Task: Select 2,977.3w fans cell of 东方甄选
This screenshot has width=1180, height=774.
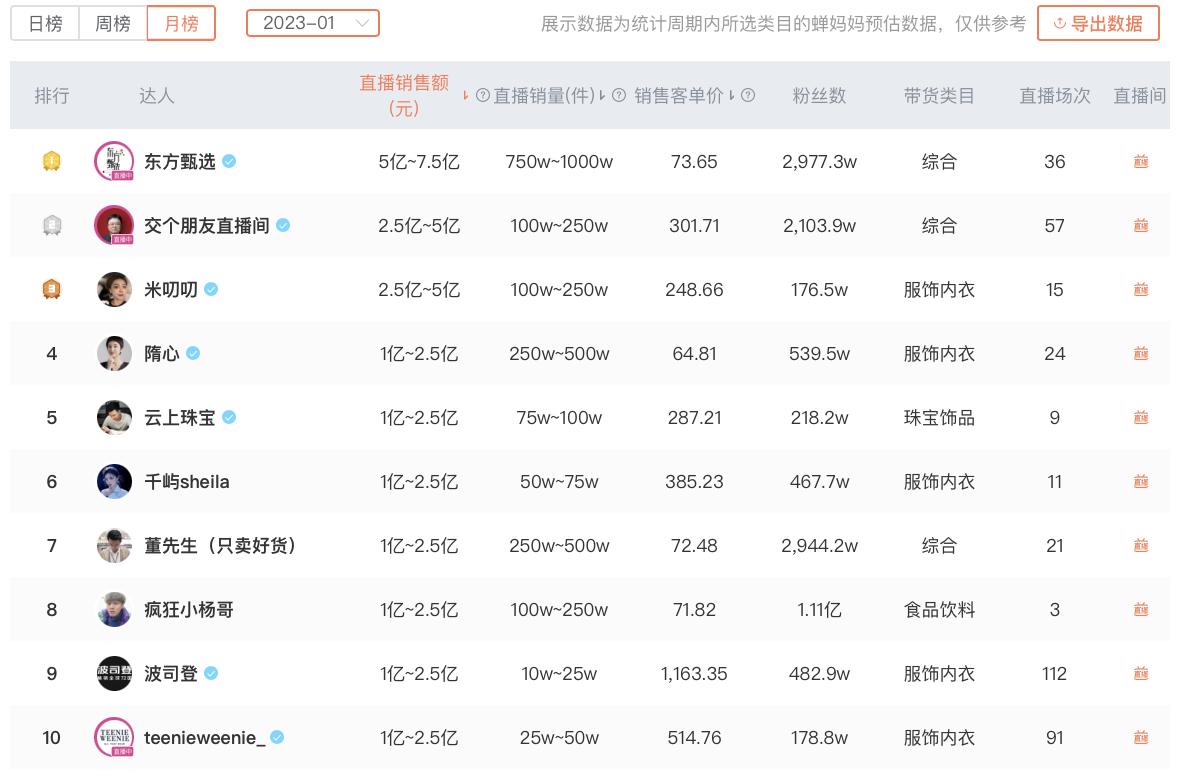Action: click(820, 162)
